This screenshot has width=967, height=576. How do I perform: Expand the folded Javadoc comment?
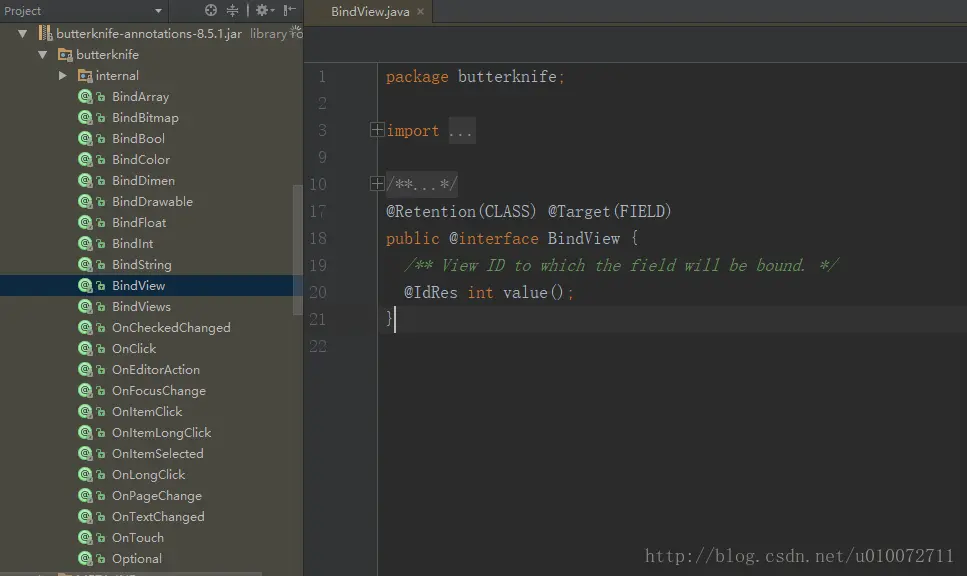pyautogui.click(x=377, y=183)
